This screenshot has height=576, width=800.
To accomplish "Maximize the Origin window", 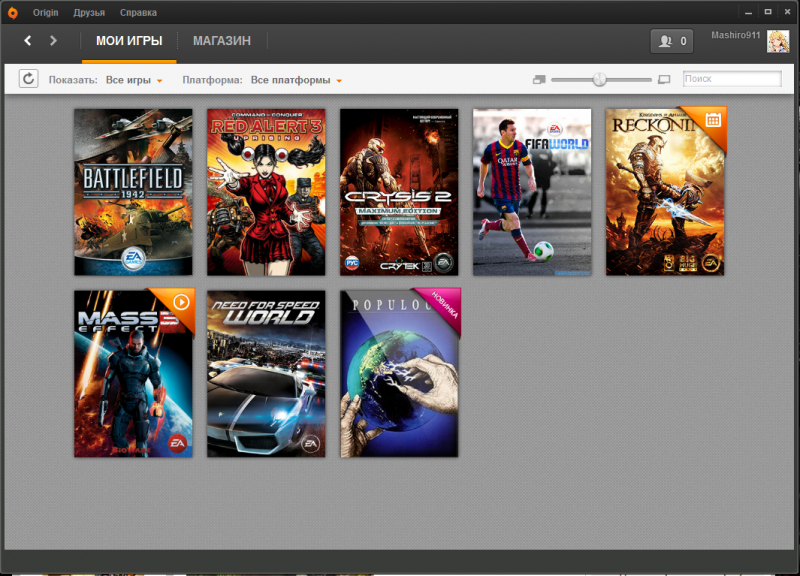I will coord(768,12).
